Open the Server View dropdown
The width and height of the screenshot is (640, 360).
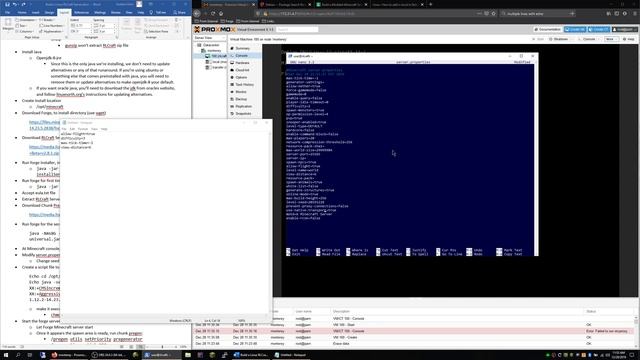[x=210, y=38]
